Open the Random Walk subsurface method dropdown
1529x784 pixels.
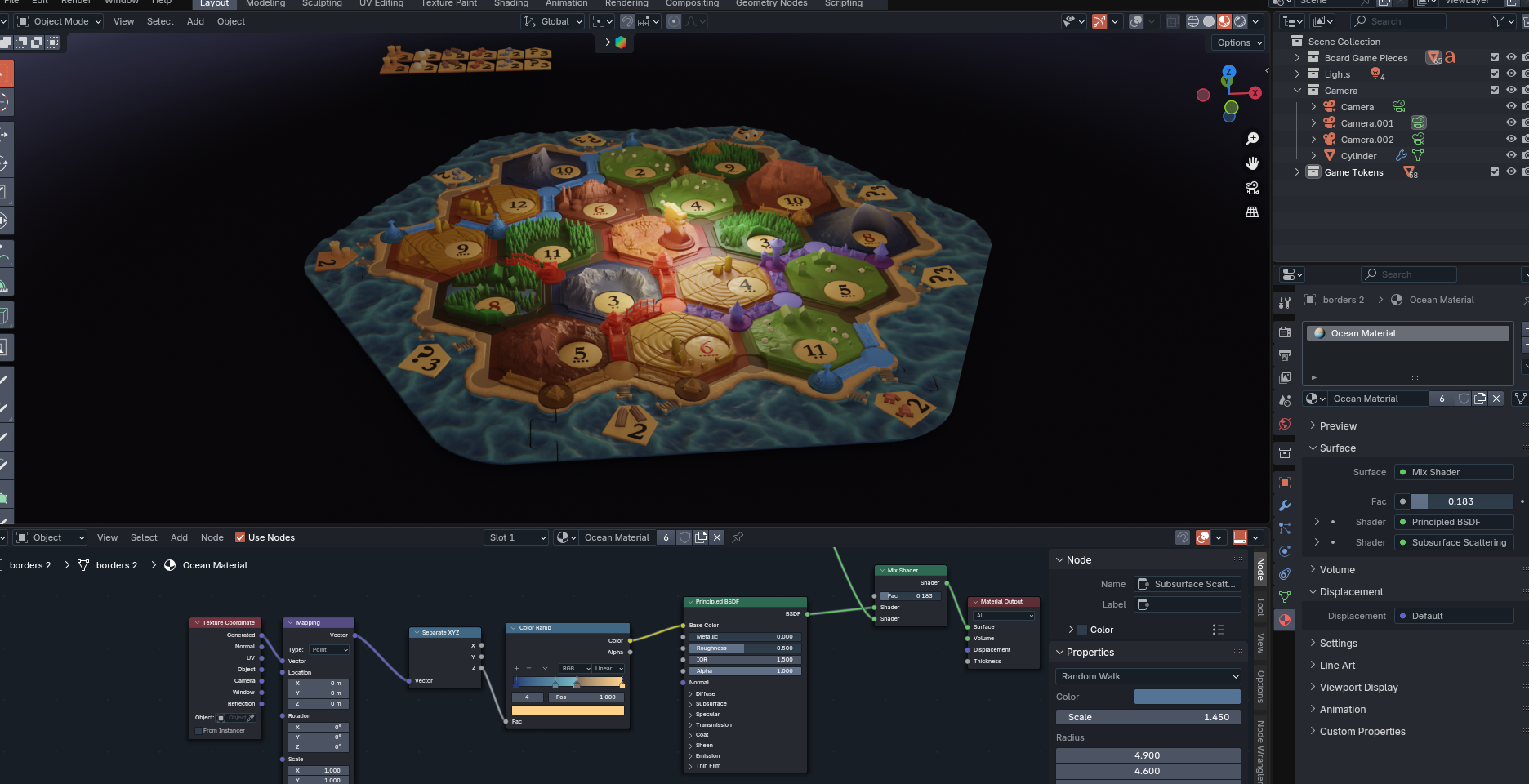[x=1148, y=676]
